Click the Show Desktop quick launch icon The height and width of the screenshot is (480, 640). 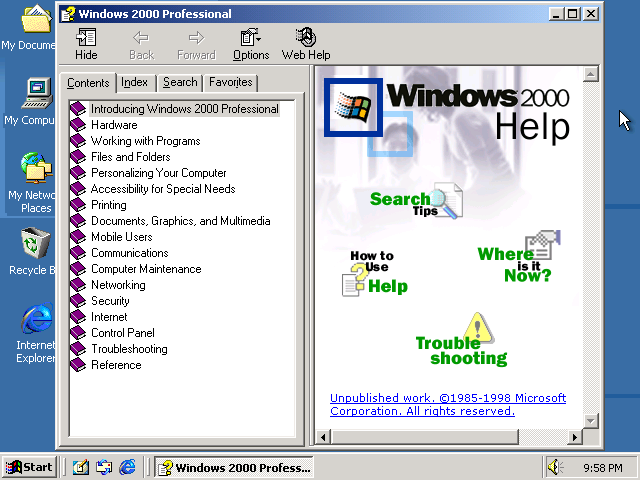click(x=80, y=467)
